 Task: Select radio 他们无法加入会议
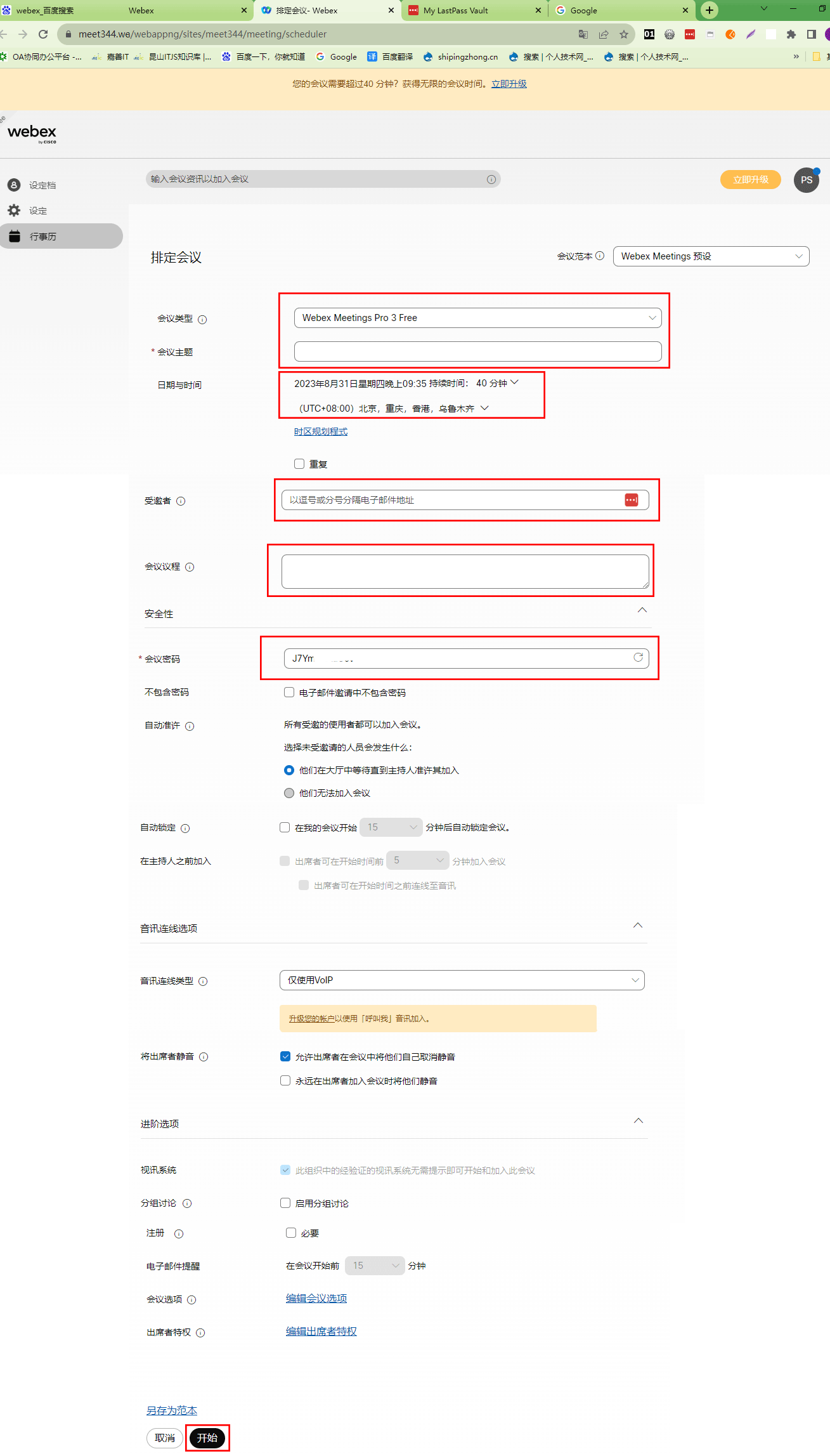coord(289,793)
